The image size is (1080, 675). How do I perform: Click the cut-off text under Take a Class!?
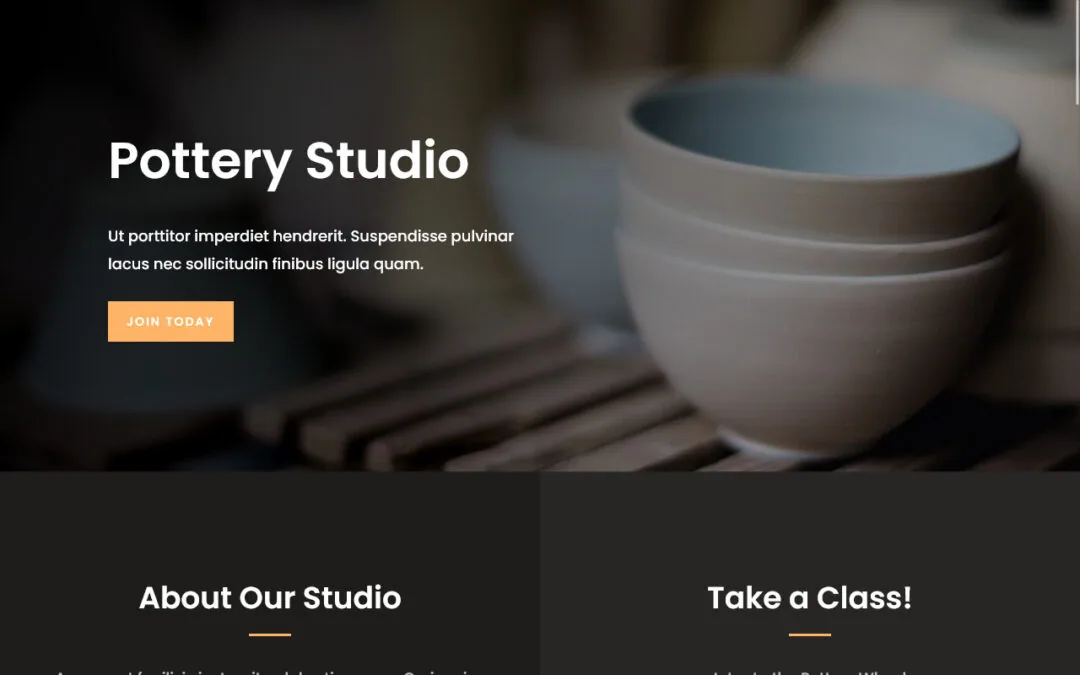(810, 672)
